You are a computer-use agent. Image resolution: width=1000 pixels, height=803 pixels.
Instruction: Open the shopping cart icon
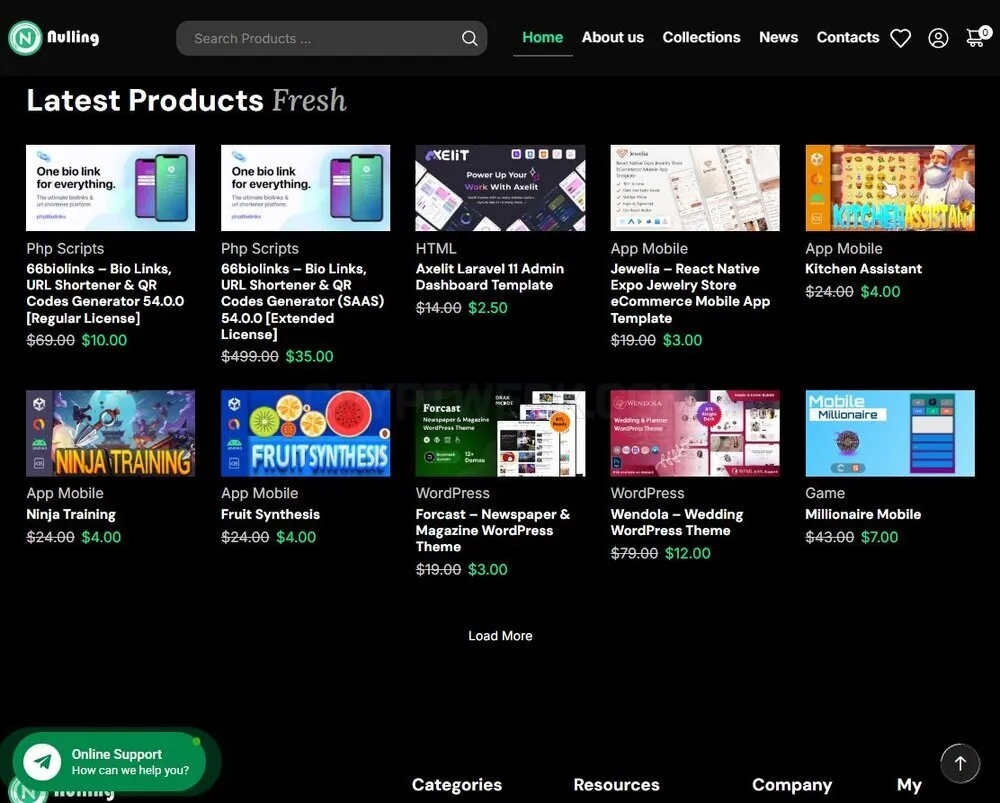[978, 37]
